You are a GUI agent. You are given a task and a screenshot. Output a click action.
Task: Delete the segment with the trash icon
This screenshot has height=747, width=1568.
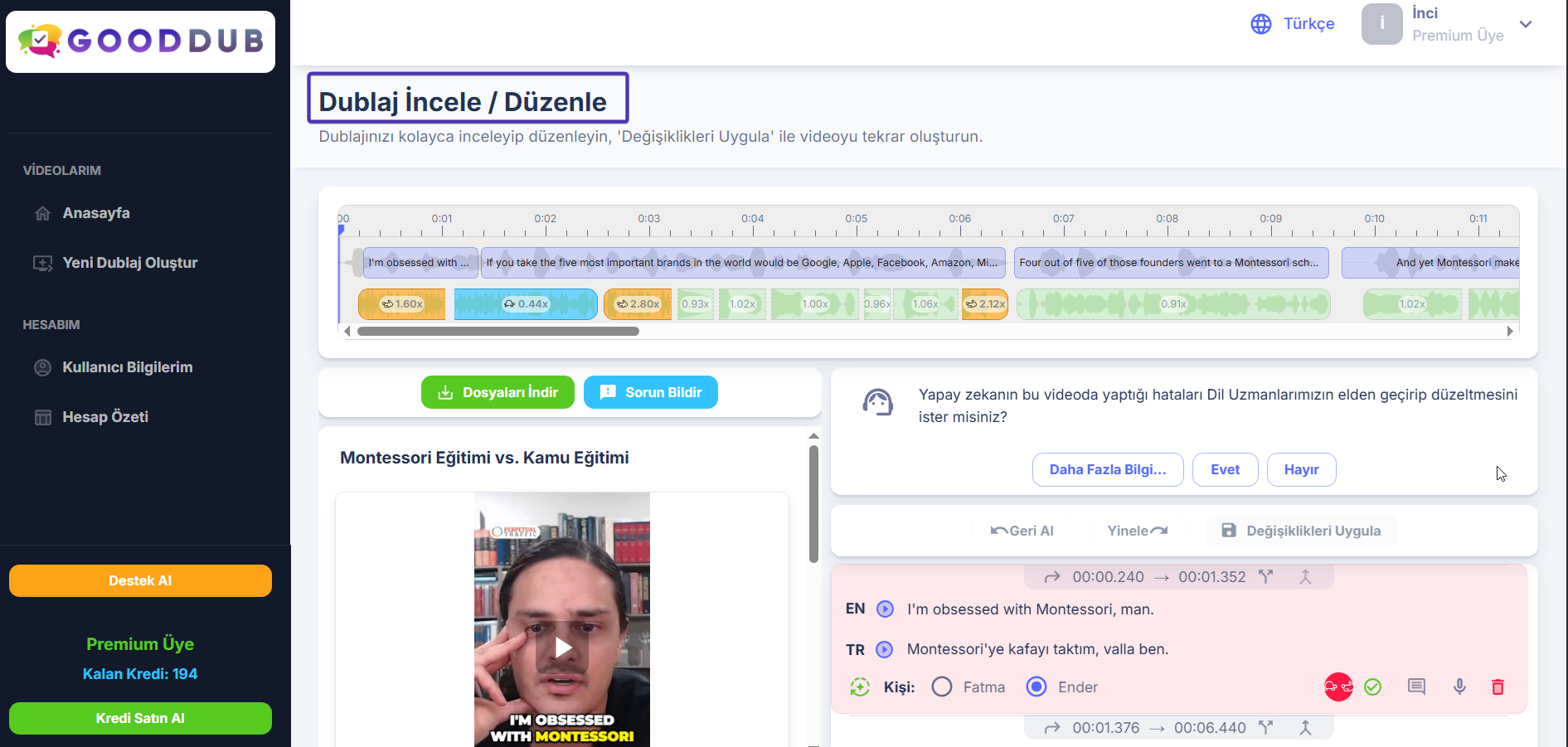pyautogui.click(x=1498, y=686)
